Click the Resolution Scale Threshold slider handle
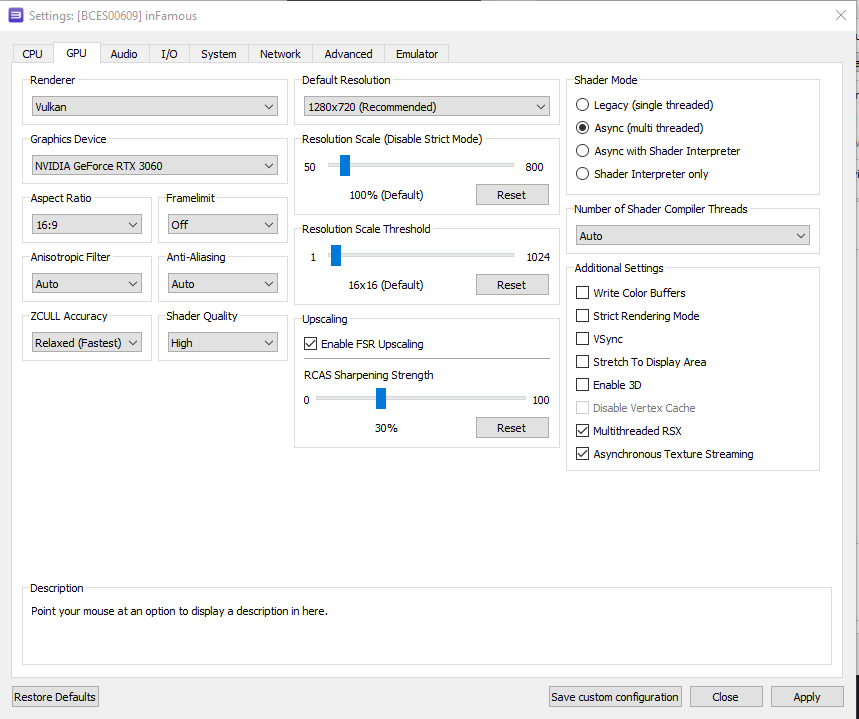The height and width of the screenshot is (719, 859). point(336,255)
